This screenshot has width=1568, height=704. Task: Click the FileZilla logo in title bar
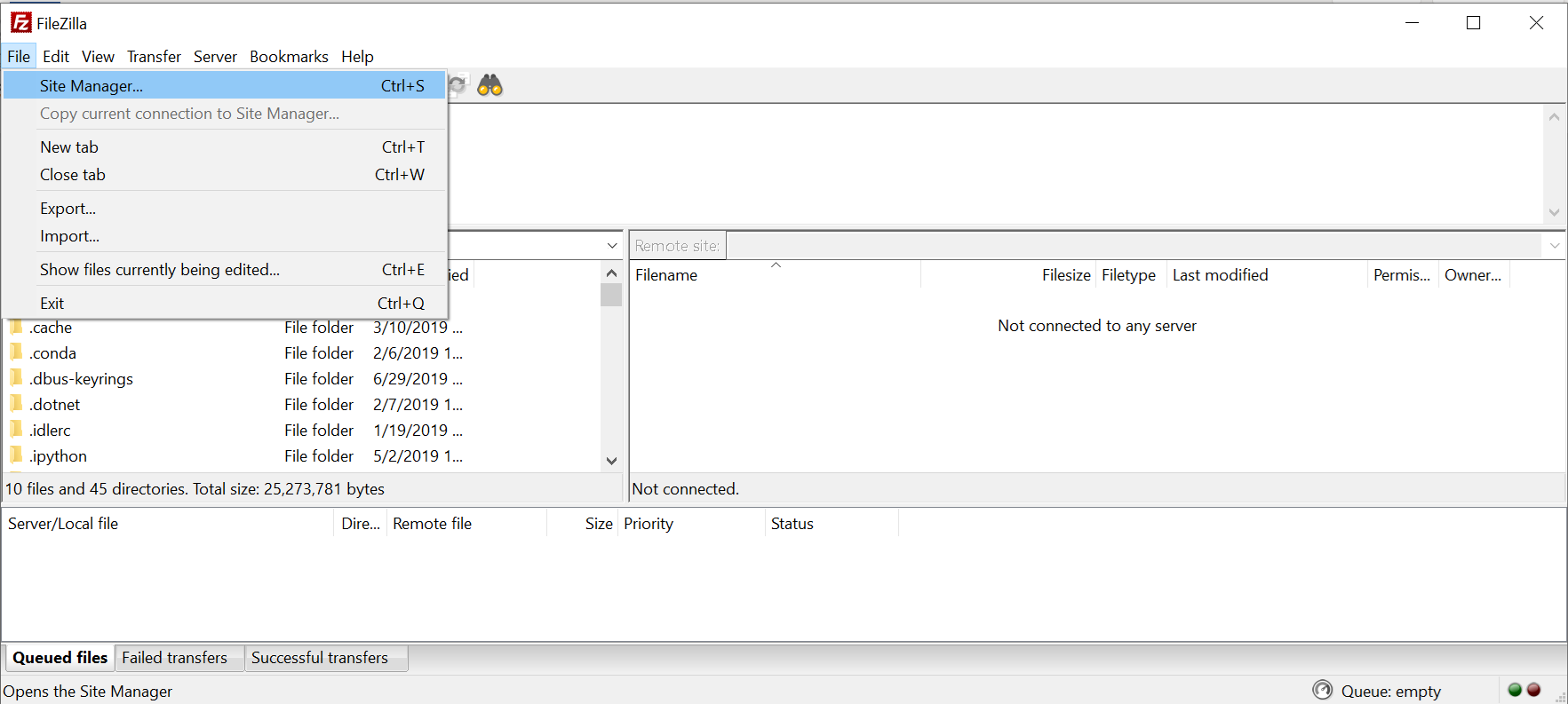tap(20, 23)
